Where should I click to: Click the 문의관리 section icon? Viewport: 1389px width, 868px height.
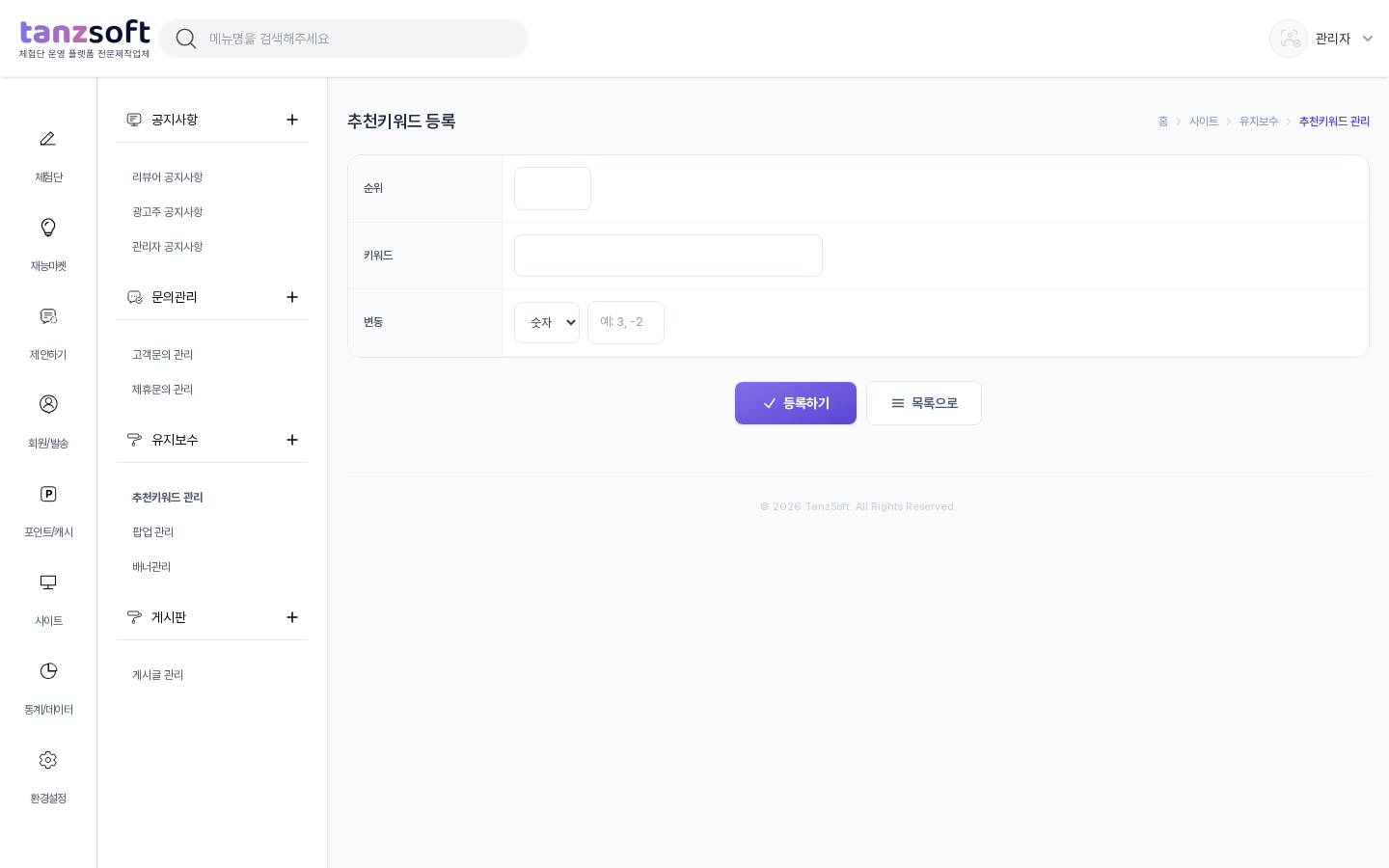point(134,297)
